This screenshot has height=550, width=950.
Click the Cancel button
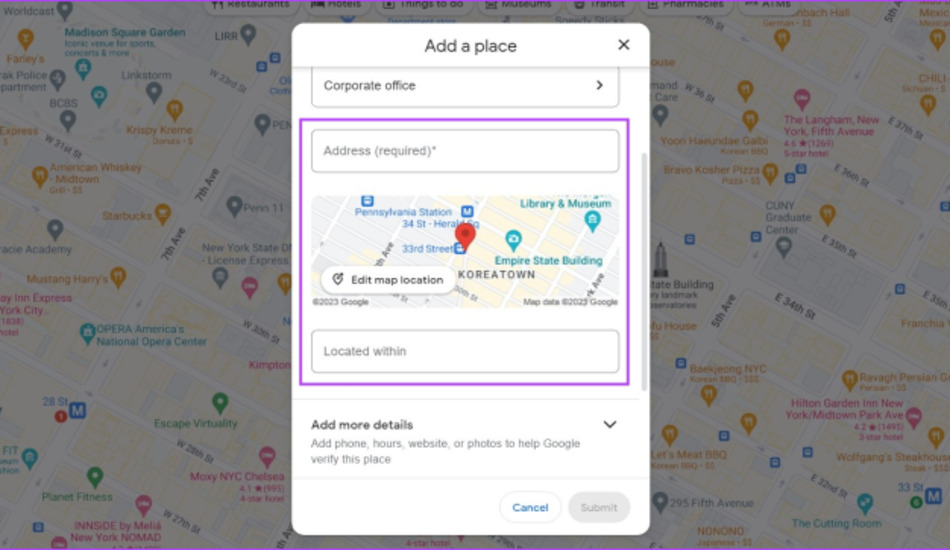(x=530, y=508)
